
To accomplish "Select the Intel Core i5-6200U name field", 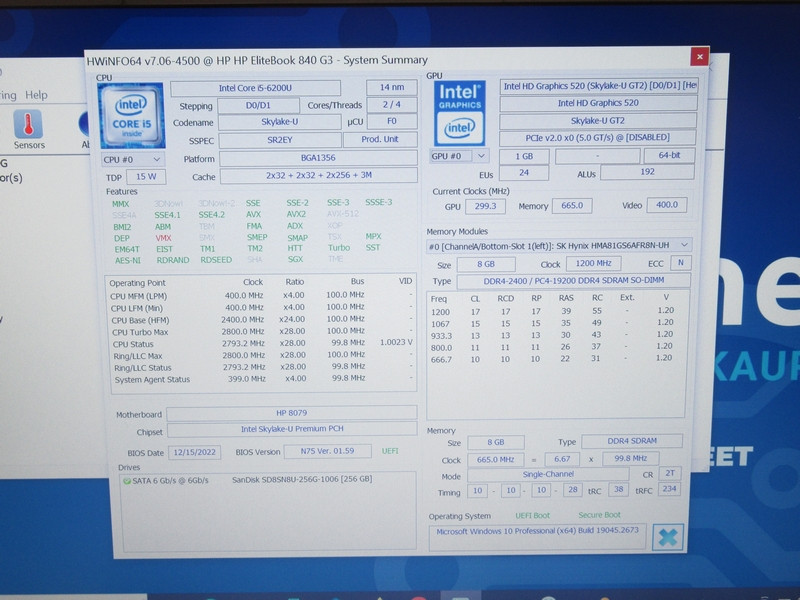I will click(x=255, y=88).
